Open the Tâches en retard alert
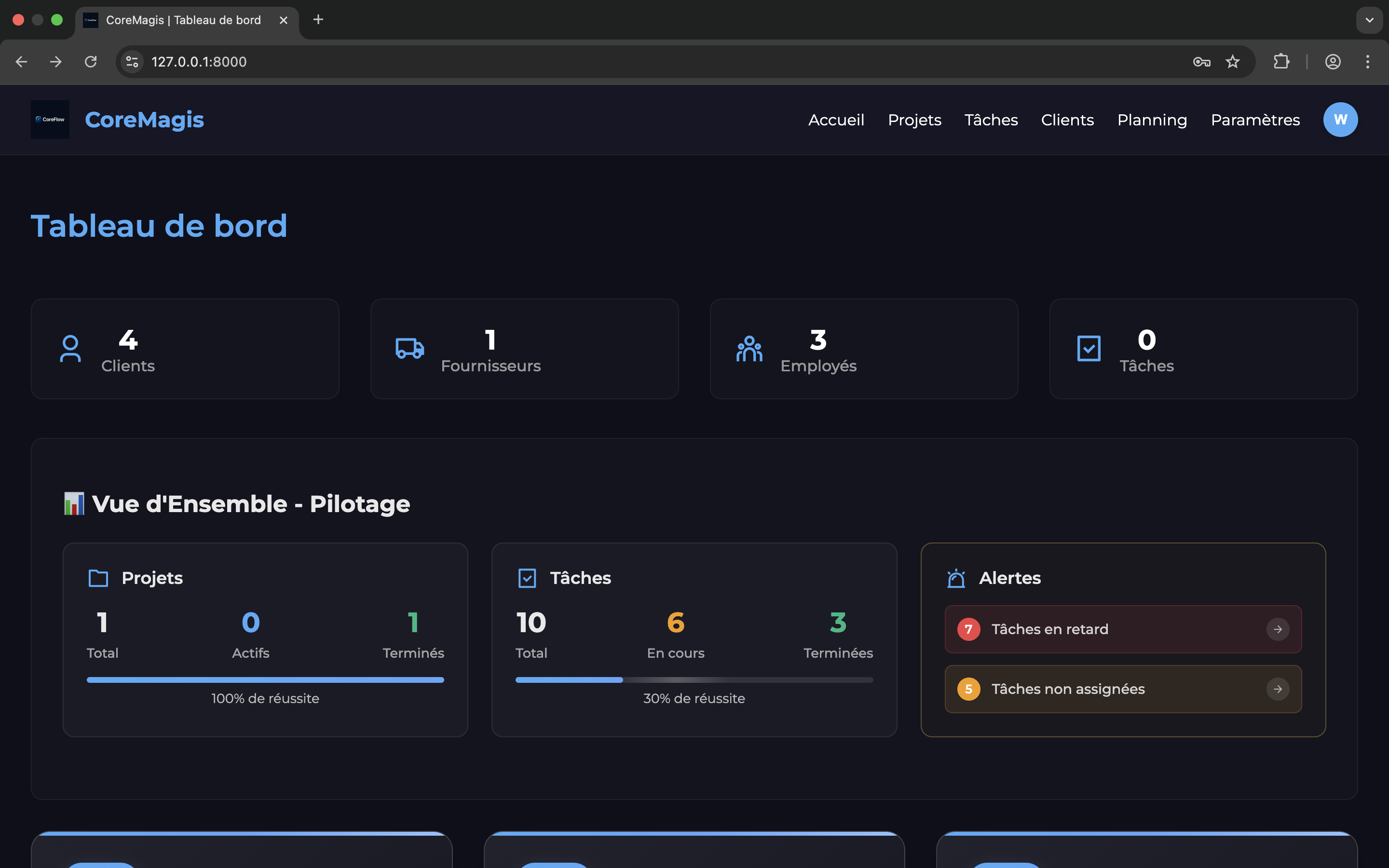 click(1123, 629)
